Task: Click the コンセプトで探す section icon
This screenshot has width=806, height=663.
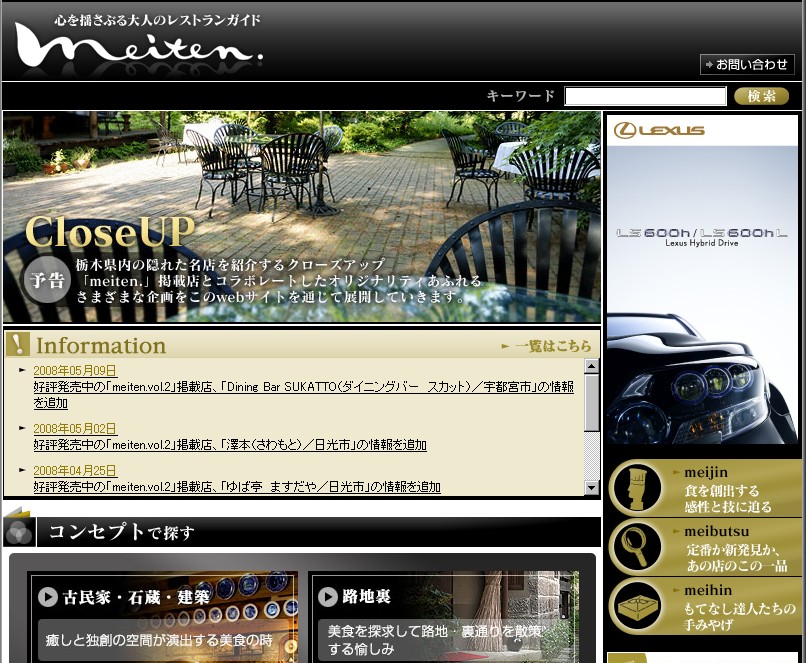Action: point(20,530)
